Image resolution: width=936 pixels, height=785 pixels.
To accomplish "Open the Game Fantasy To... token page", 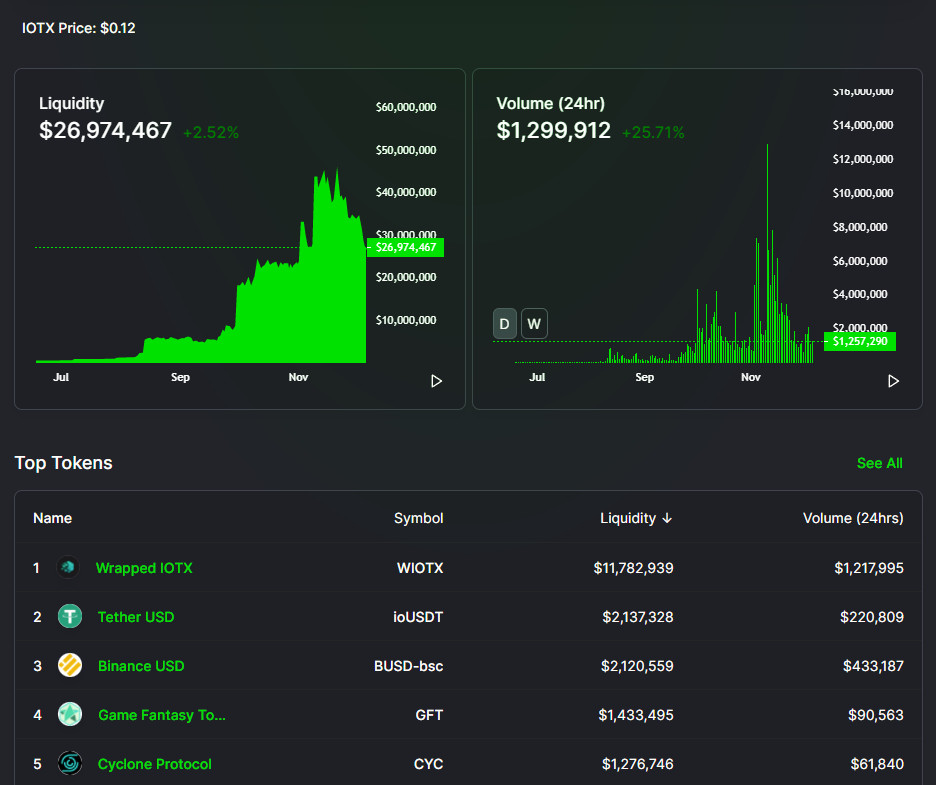I will coord(162,715).
